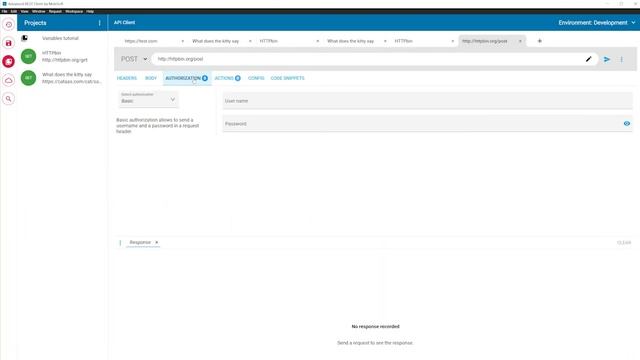The height and width of the screenshot is (360, 640).
Task: Open the Saved requests icon in left rail
Action: coord(9,43)
